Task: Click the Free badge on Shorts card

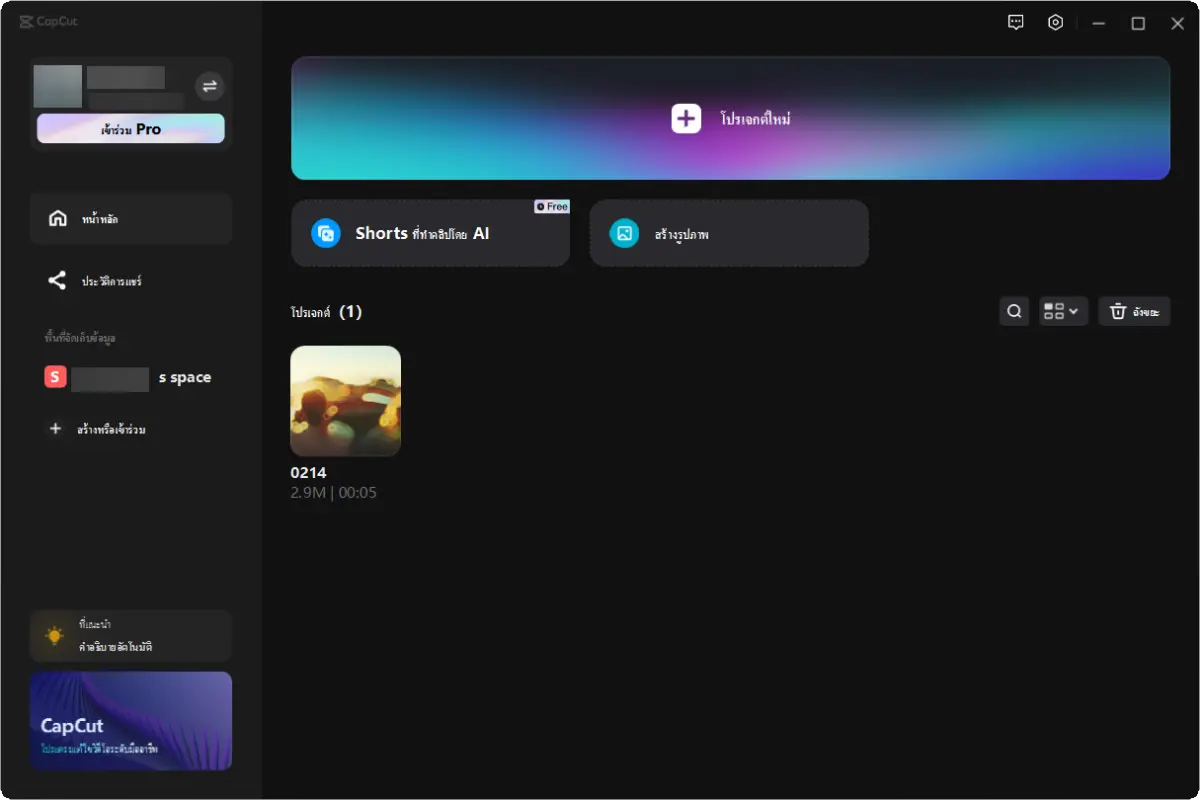Action: [551, 207]
